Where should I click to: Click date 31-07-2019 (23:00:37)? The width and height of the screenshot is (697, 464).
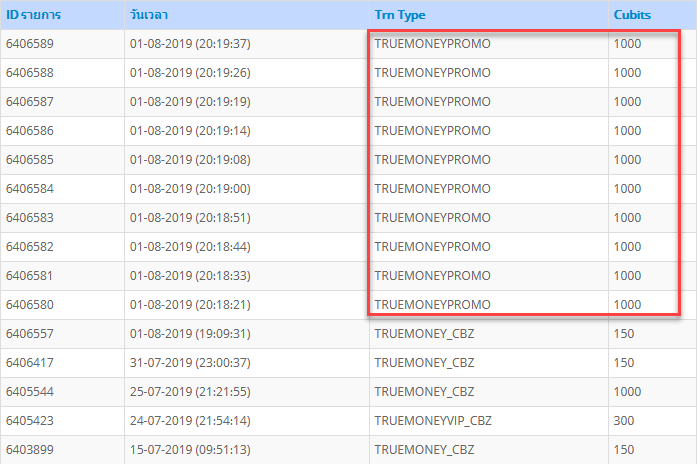pos(190,363)
